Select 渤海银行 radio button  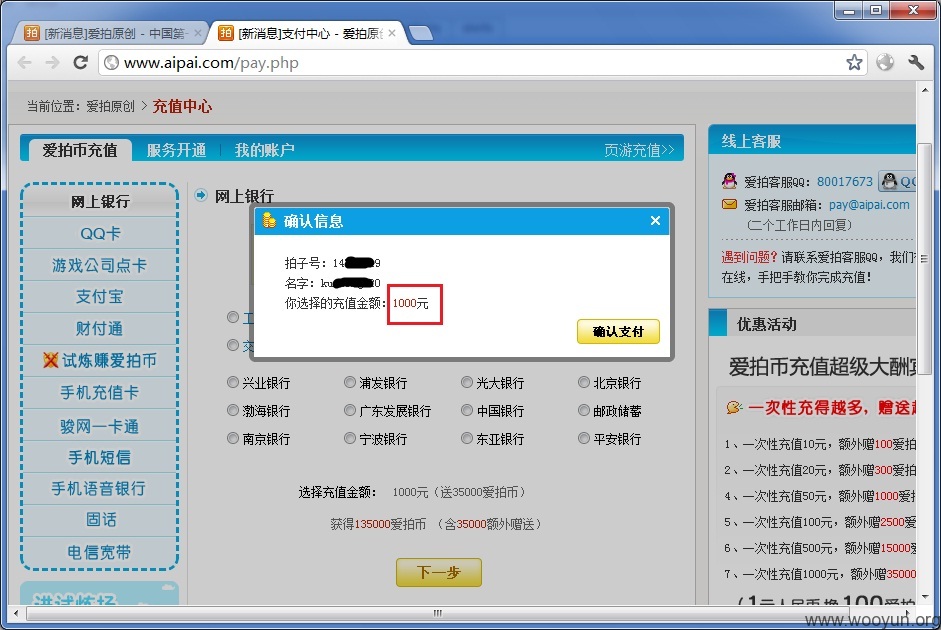[233, 410]
